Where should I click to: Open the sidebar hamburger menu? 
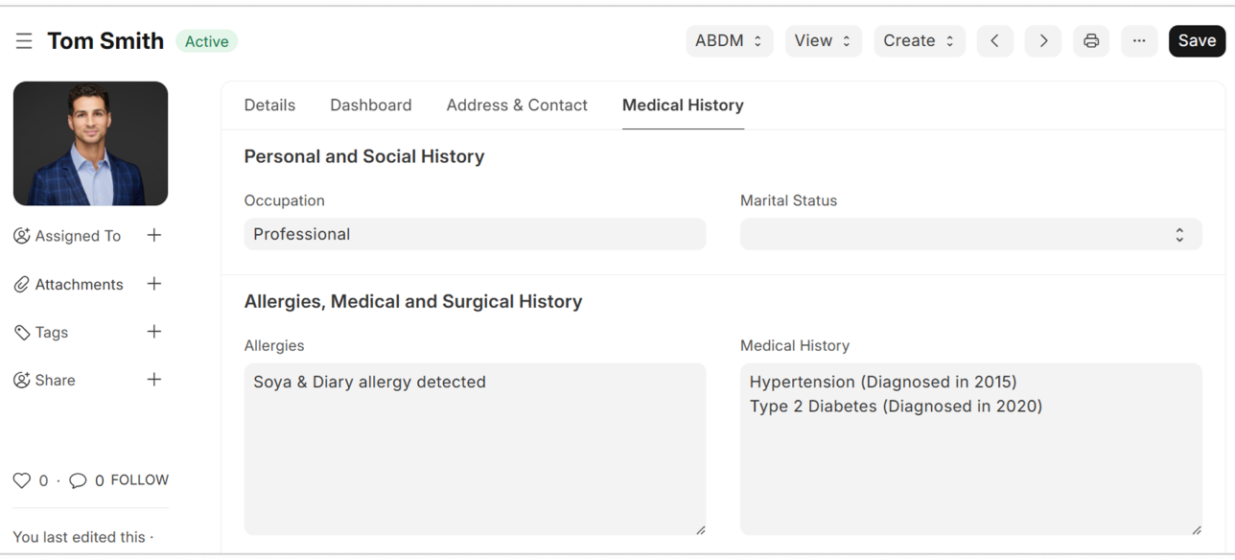[24, 41]
